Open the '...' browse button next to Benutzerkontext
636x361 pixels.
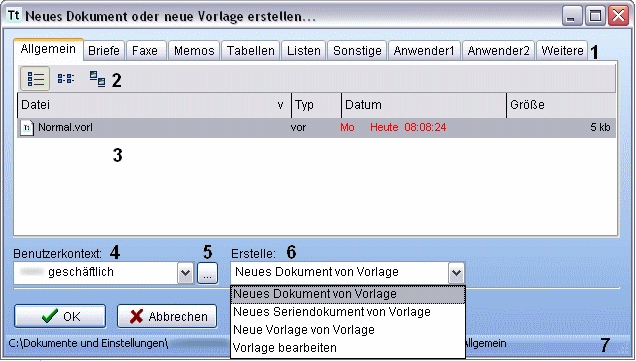click(207, 273)
